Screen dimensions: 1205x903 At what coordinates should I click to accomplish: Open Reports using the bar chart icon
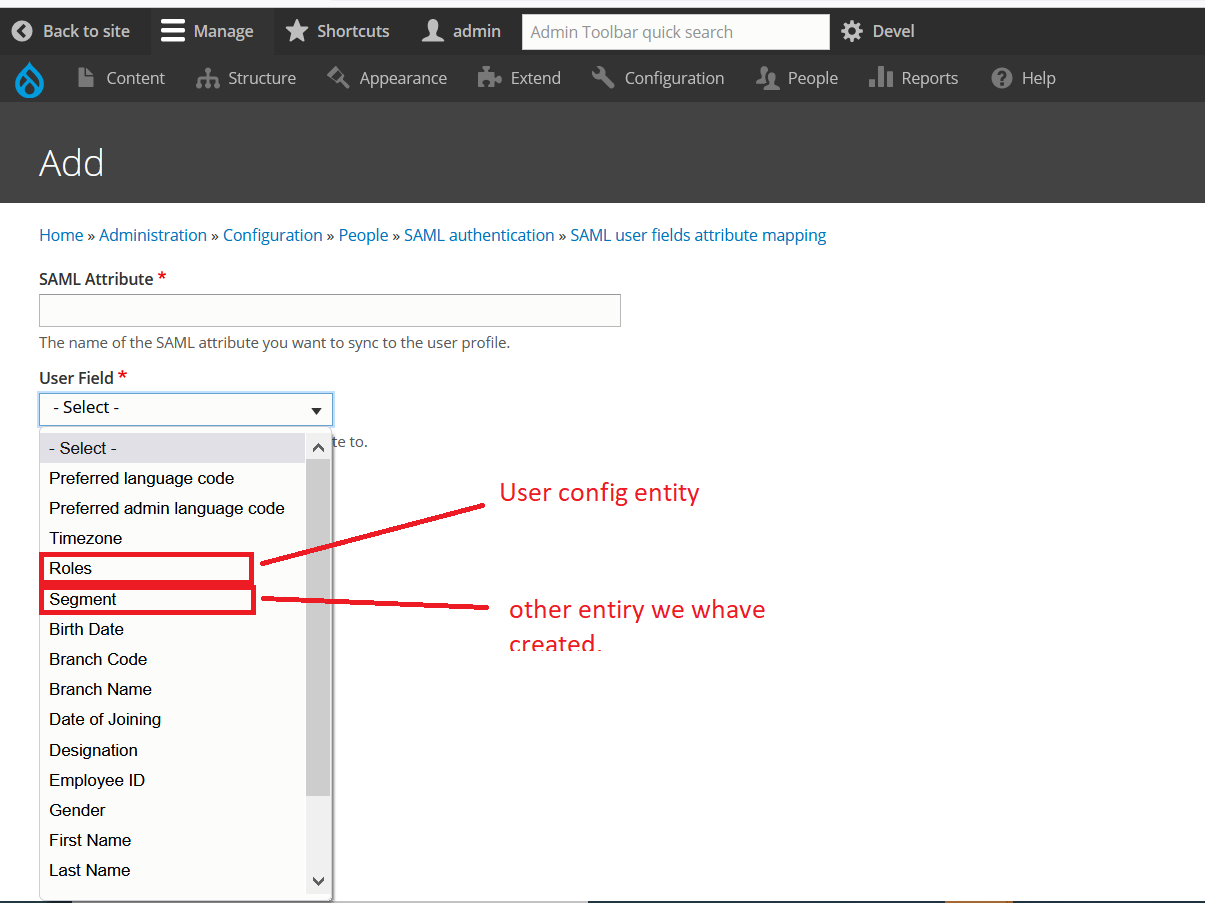click(881, 78)
